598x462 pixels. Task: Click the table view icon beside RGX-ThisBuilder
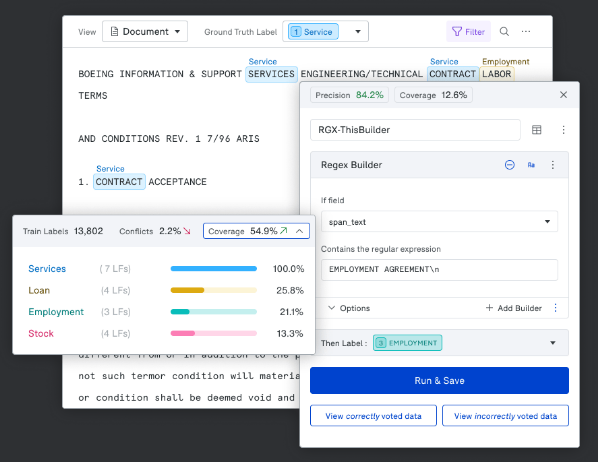pyautogui.click(x=536, y=130)
